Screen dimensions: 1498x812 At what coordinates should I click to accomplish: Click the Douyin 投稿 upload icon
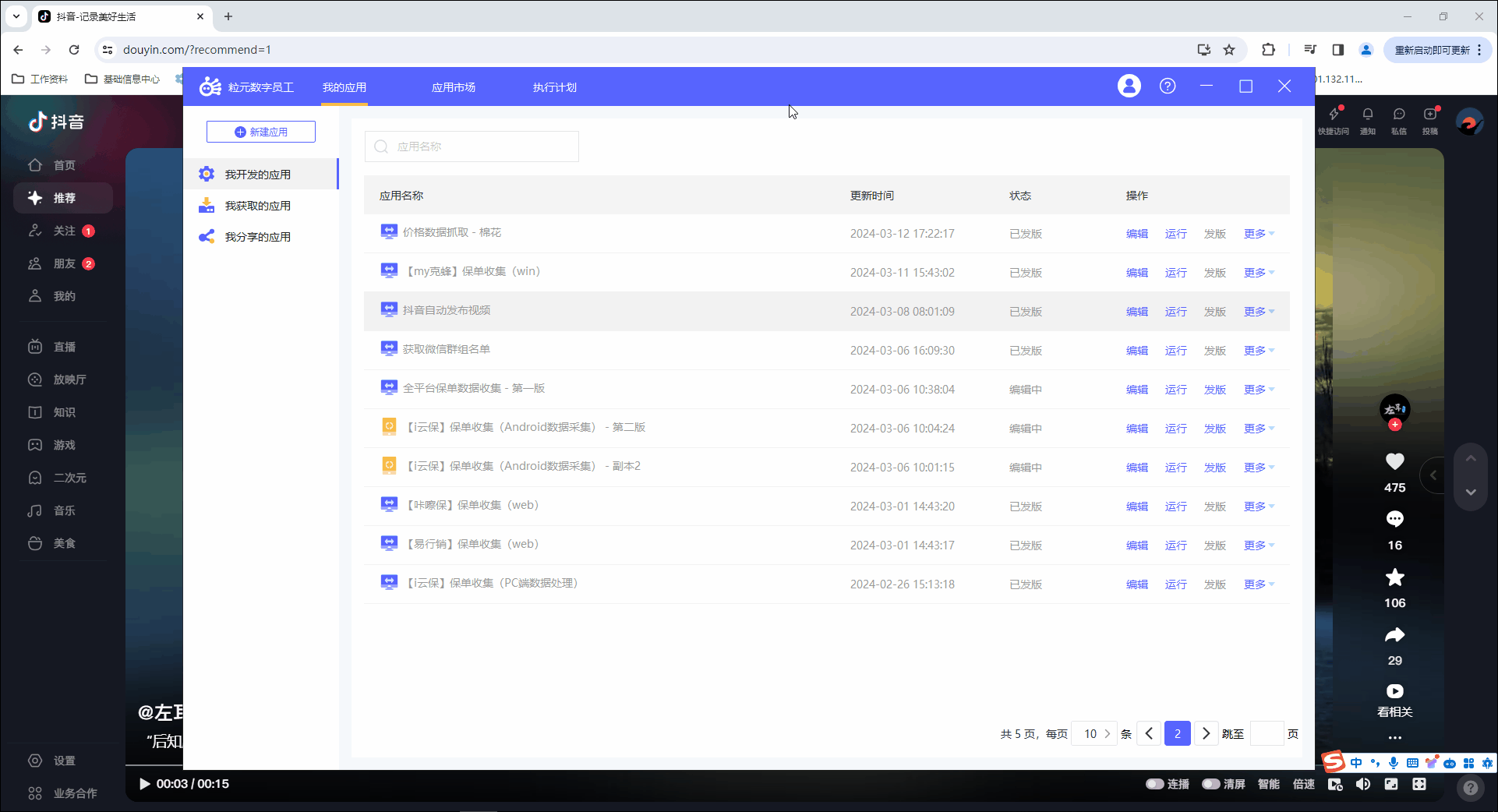[1430, 115]
